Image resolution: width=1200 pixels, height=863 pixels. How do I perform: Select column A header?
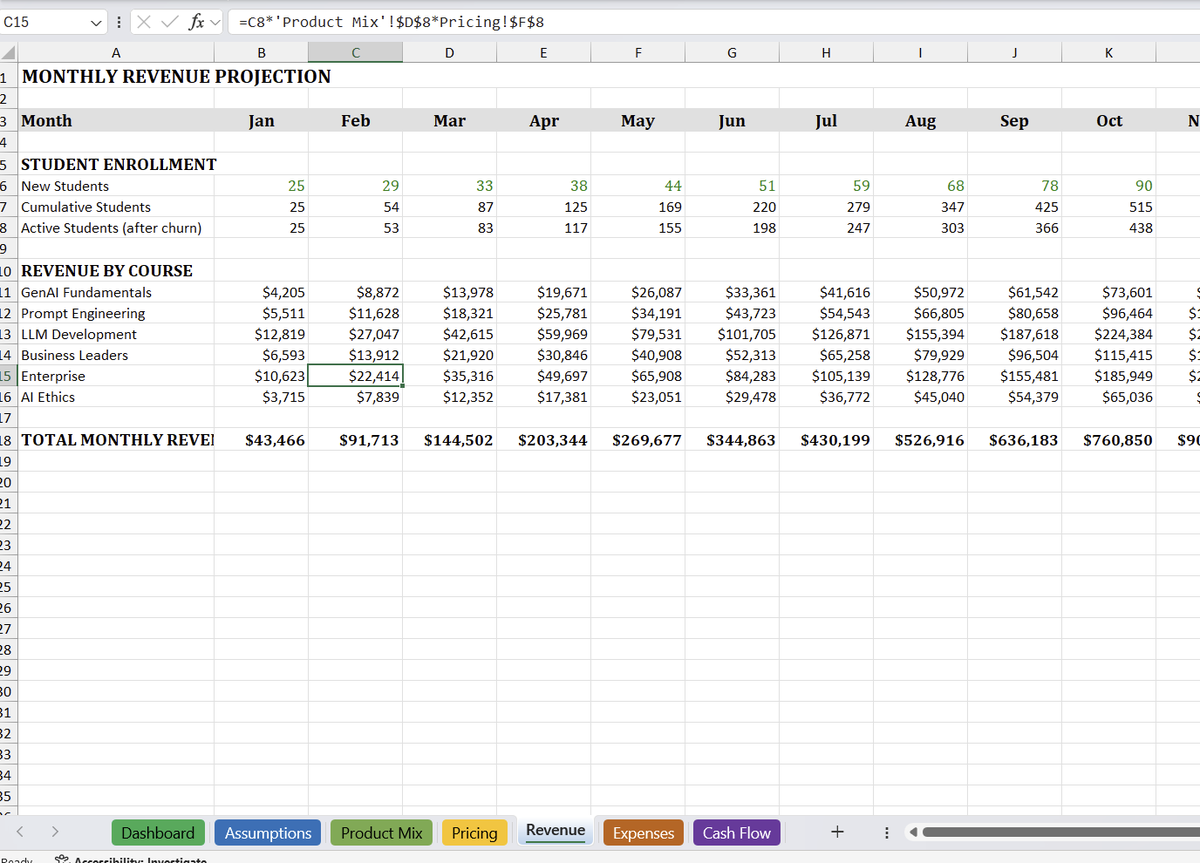pos(116,54)
